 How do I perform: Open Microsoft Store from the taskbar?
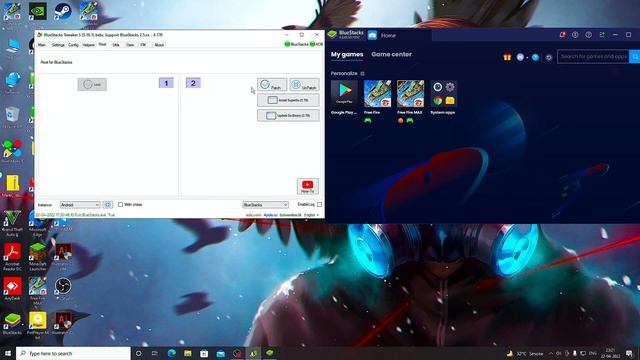coord(204,353)
